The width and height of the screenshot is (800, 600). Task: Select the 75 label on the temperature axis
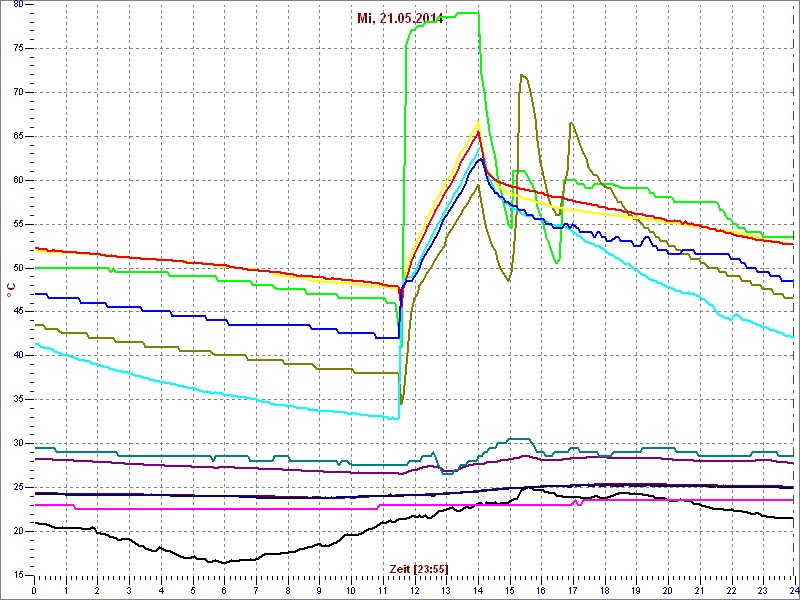18,48
